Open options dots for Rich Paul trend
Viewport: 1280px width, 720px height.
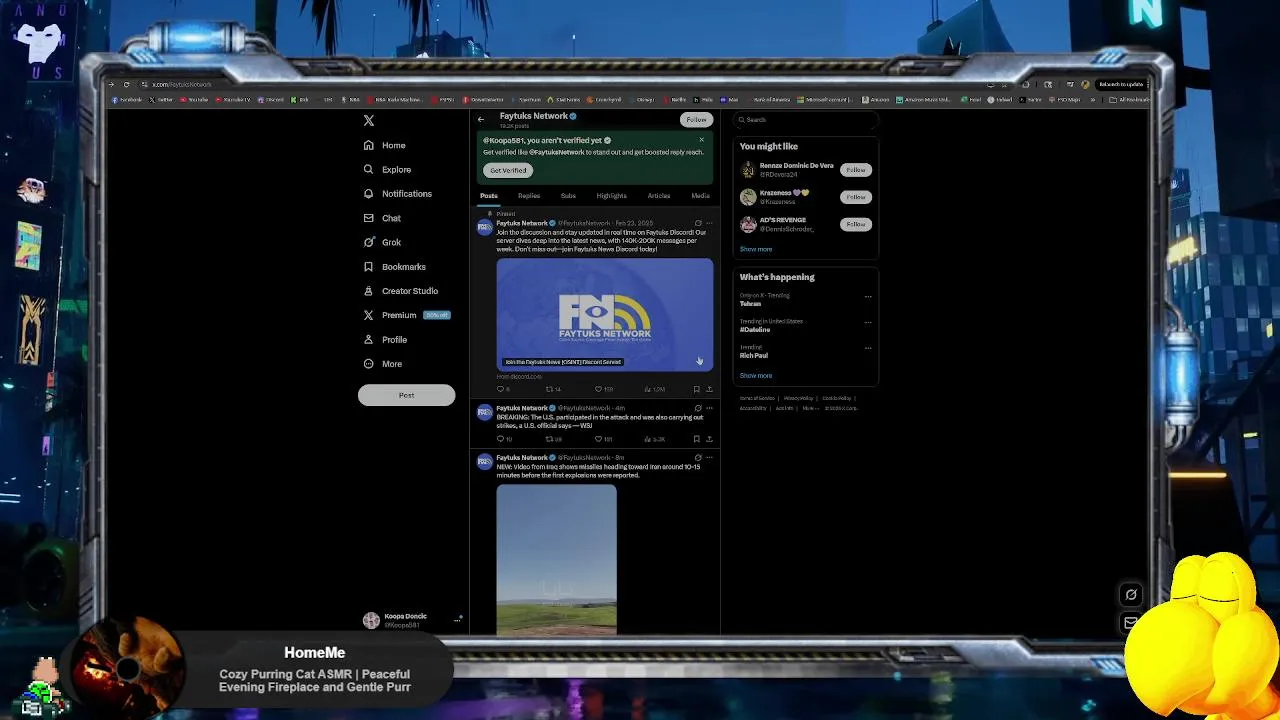pos(868,348)
